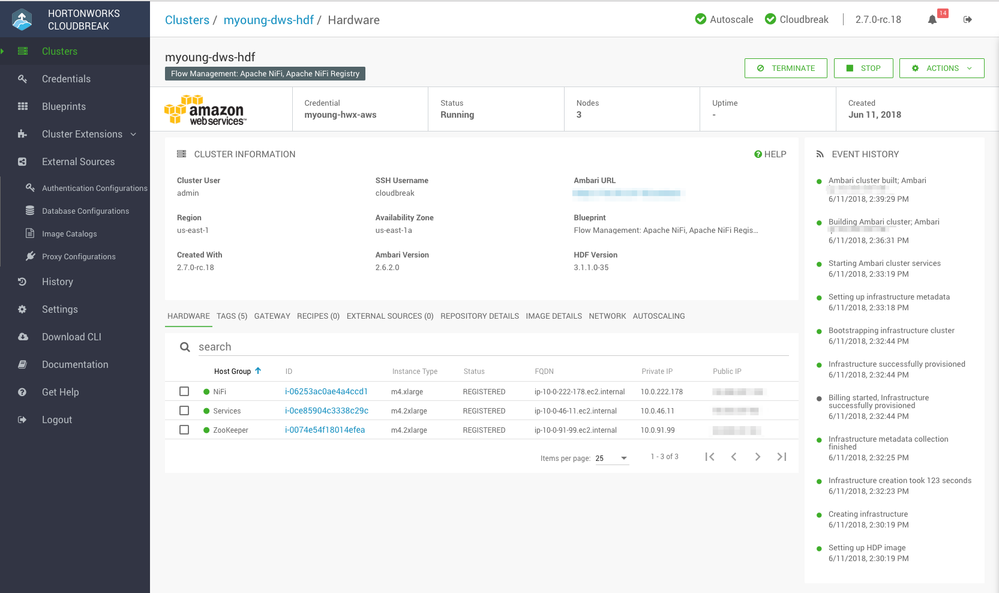Screen dimensions: 999x593
Task: Click the Cloudbreak green check icon
Action: [x=770, y=19]
